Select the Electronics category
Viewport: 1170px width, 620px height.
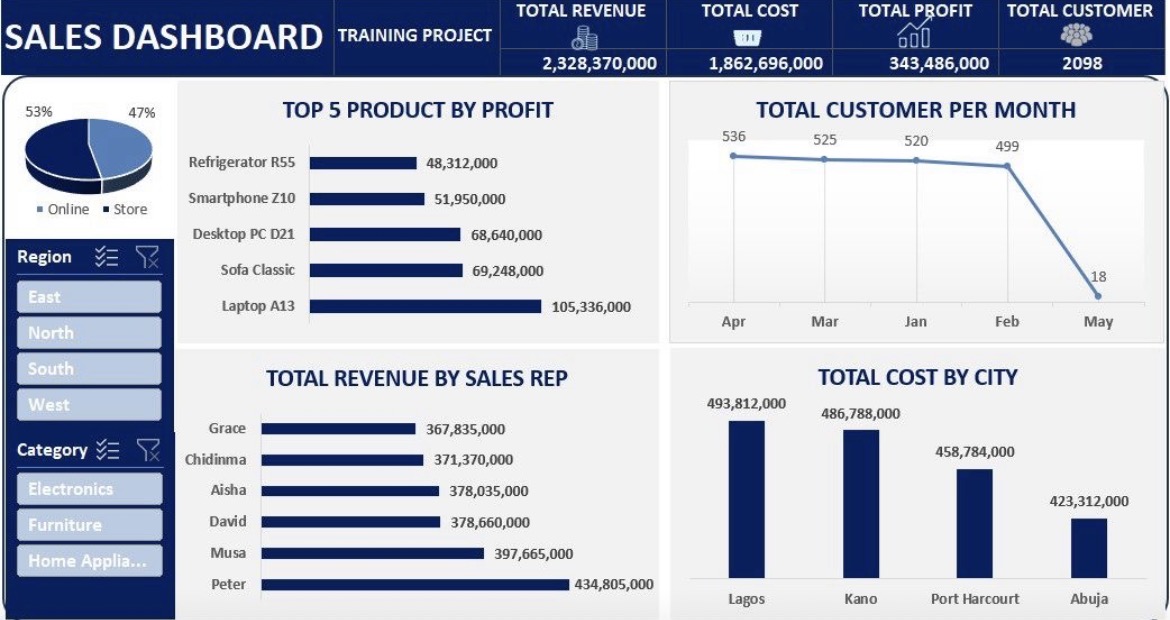pos(90,489)
